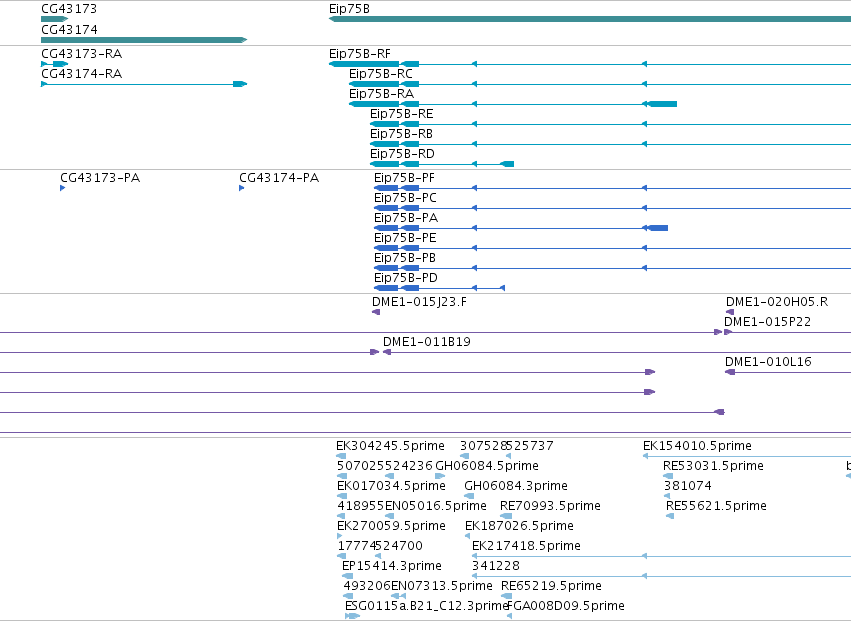Click the Eip75B-PA protein label
Screen dimensions: 851x621
tap(406, 218)
